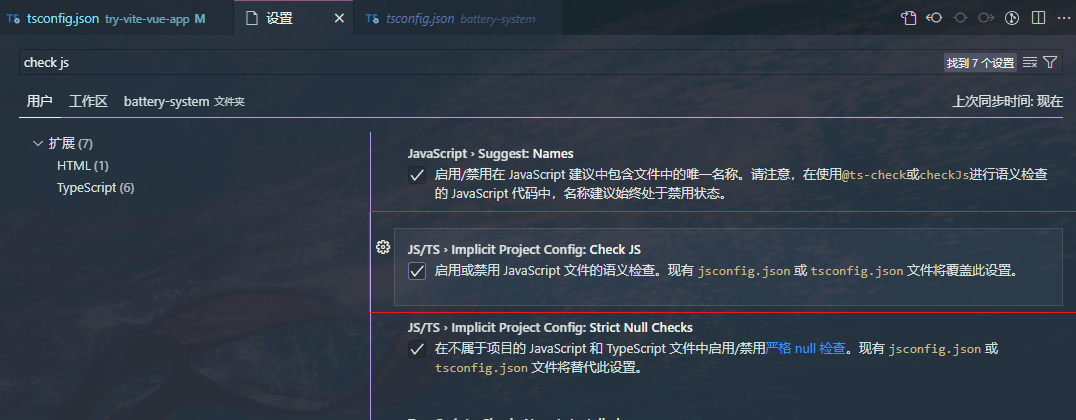This screenshot has width=1076, height=420.
Task: Toggle JavaScript Suggest: Names checkbox
Action: 417,175
